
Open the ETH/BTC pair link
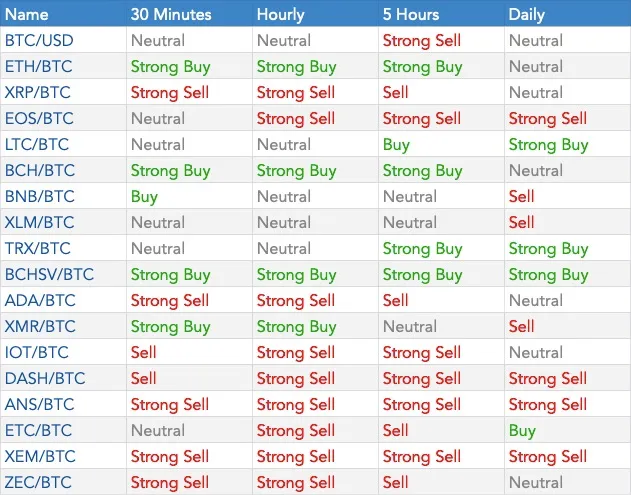39,66
